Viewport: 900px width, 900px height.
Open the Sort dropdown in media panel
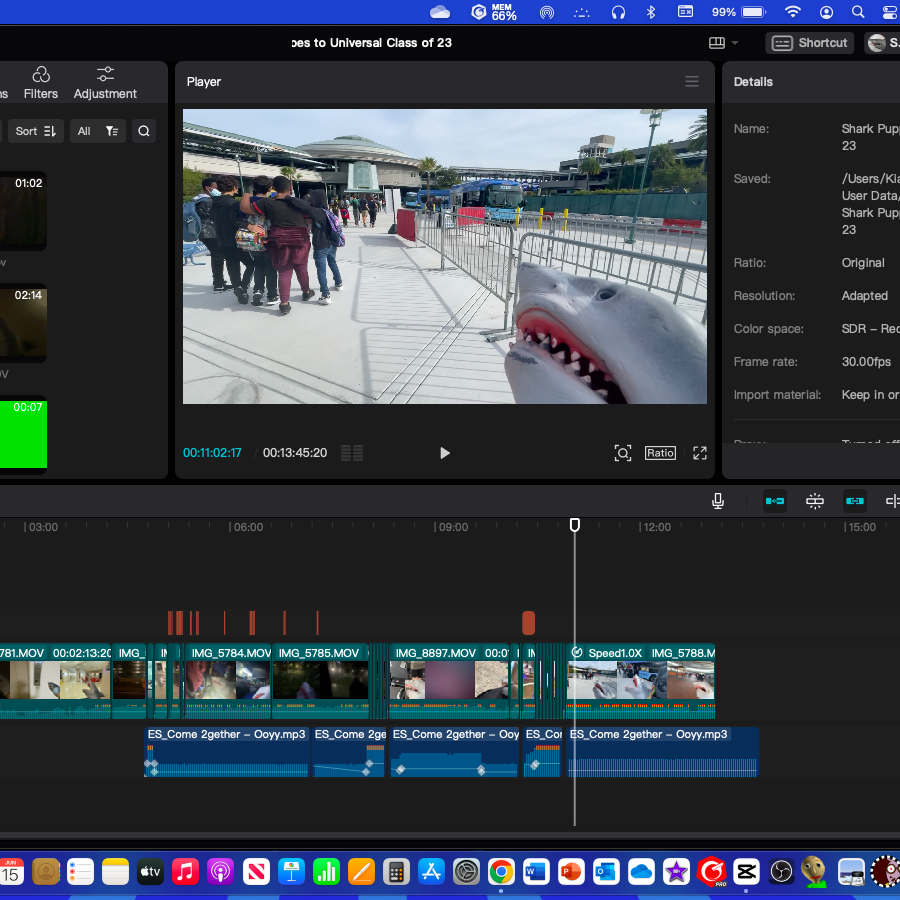36,131
